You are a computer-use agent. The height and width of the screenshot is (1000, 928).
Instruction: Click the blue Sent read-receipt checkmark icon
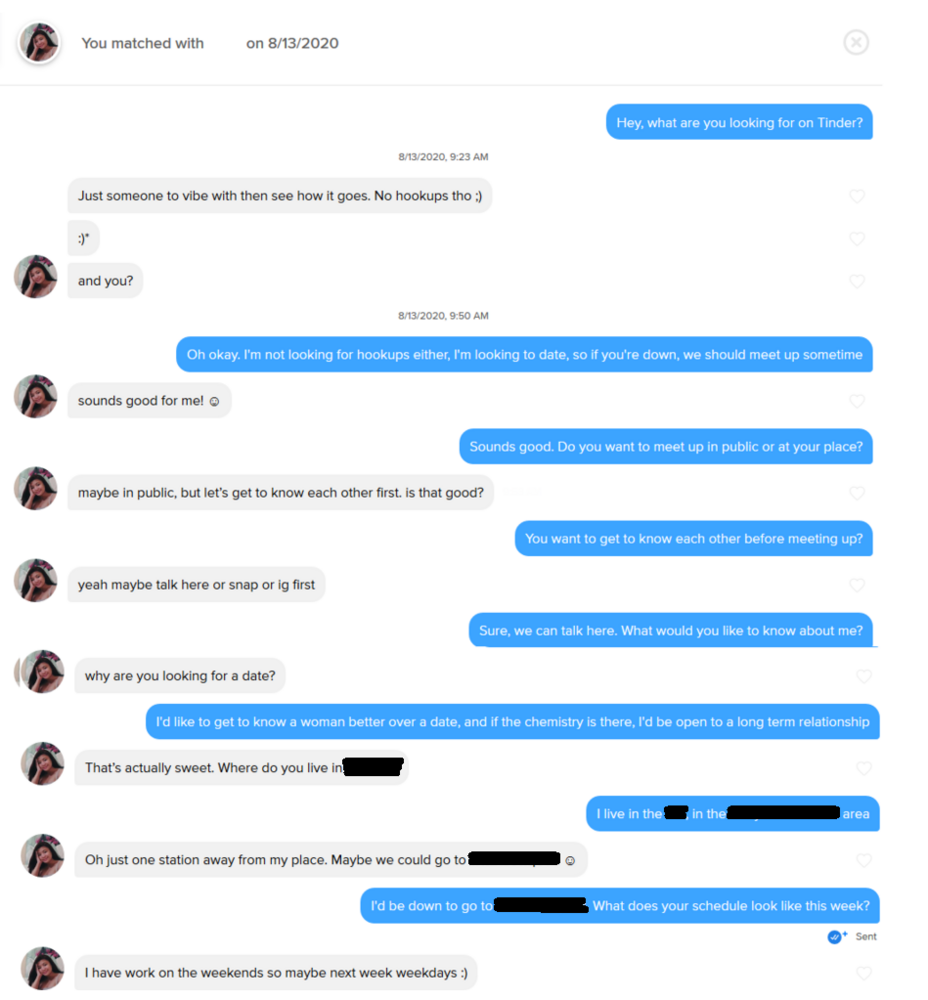pos(836,936)
